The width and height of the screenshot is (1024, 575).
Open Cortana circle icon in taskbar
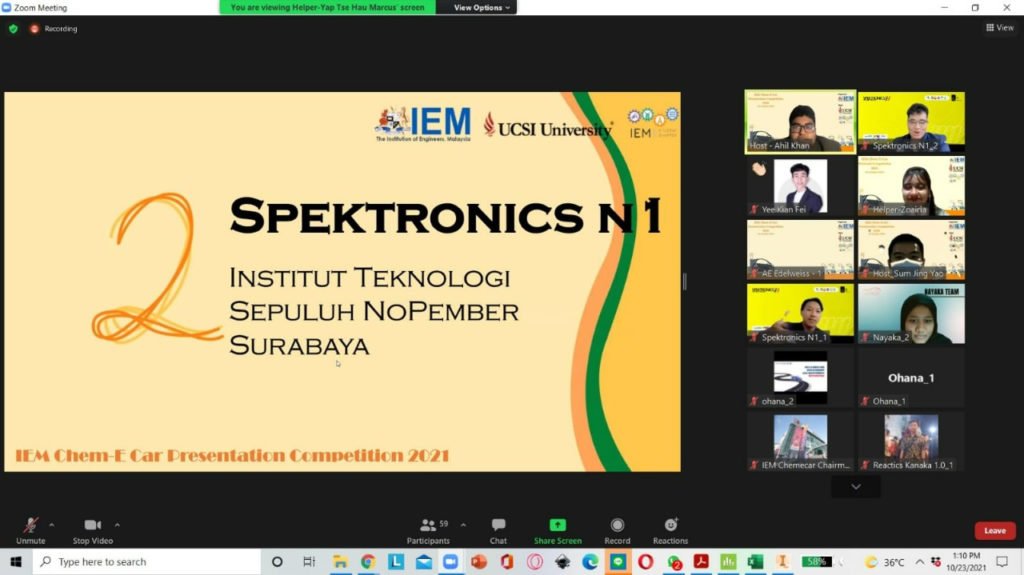(277, 562)
